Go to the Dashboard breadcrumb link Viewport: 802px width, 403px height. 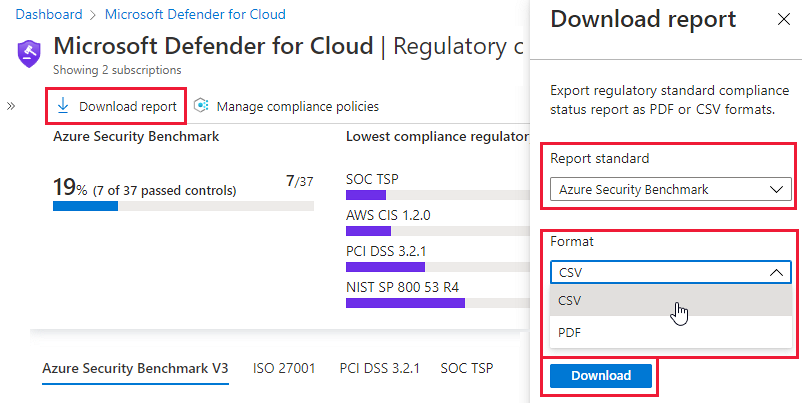(x=49, y=15)
